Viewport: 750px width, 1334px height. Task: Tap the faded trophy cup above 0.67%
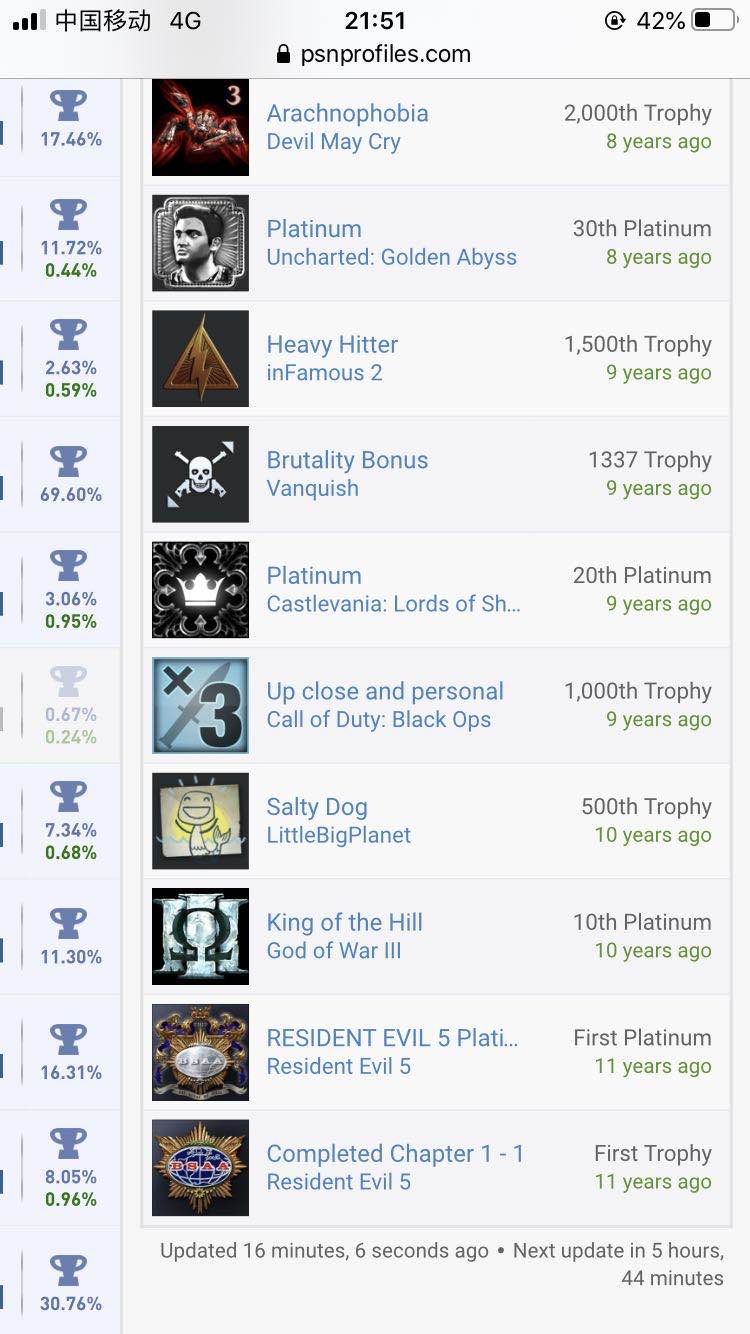(x=68, y=681)
